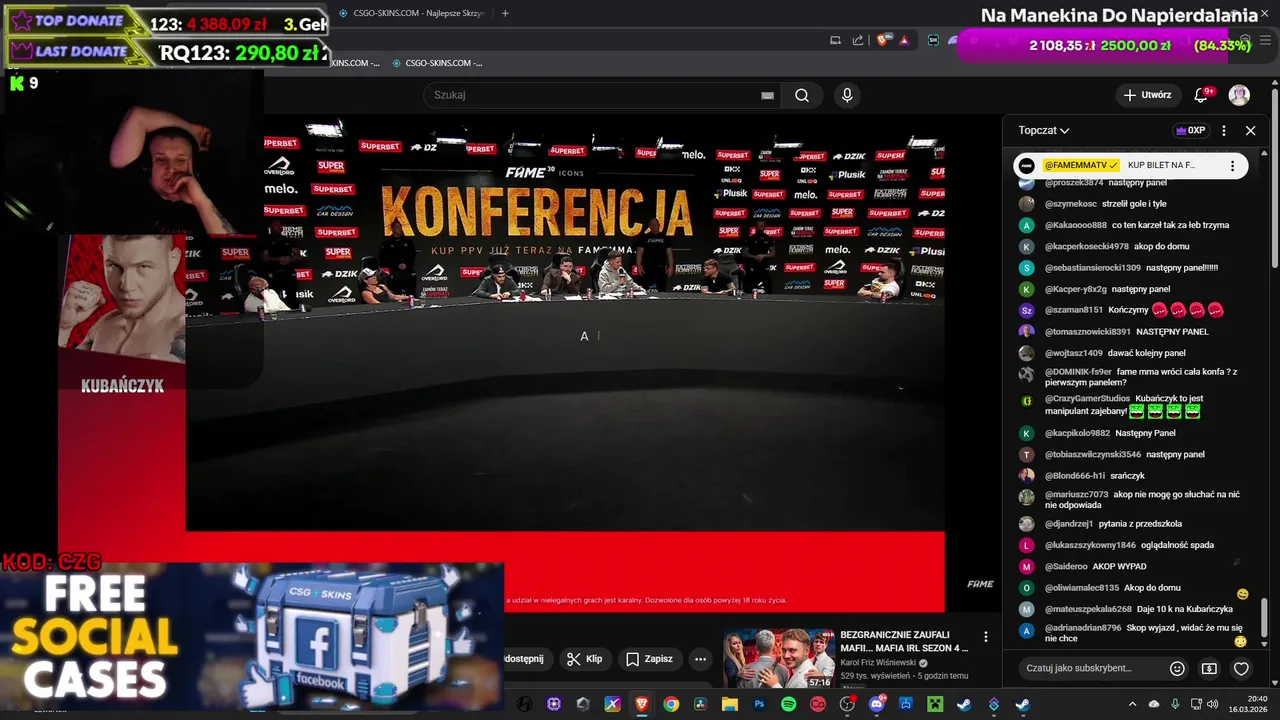Click the Brave Rewards triangle icon
This screenshot has width=1280, height=720.
tap(904, 40)
